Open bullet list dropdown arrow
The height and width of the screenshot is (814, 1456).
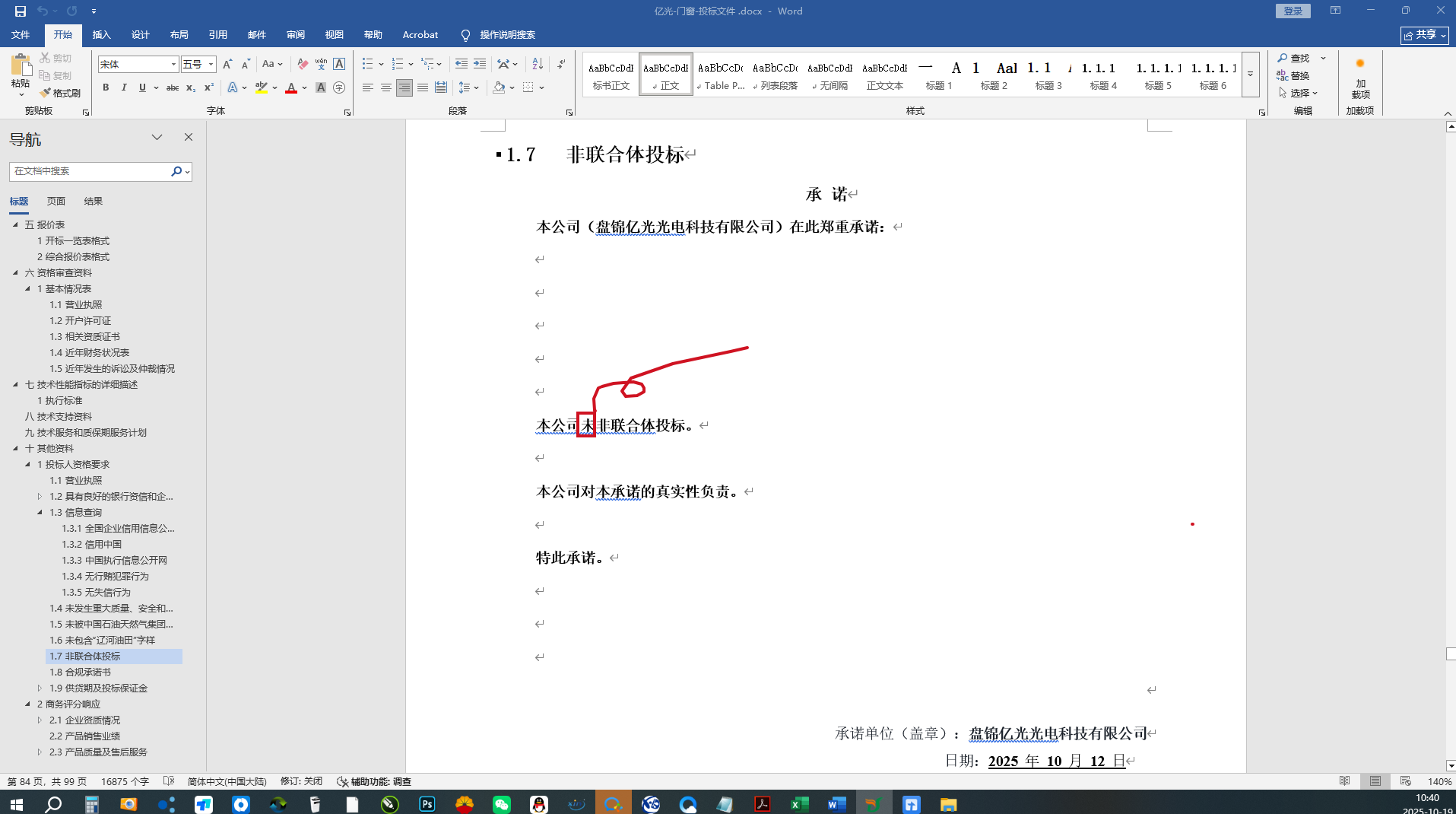click(x=381, y=64)
